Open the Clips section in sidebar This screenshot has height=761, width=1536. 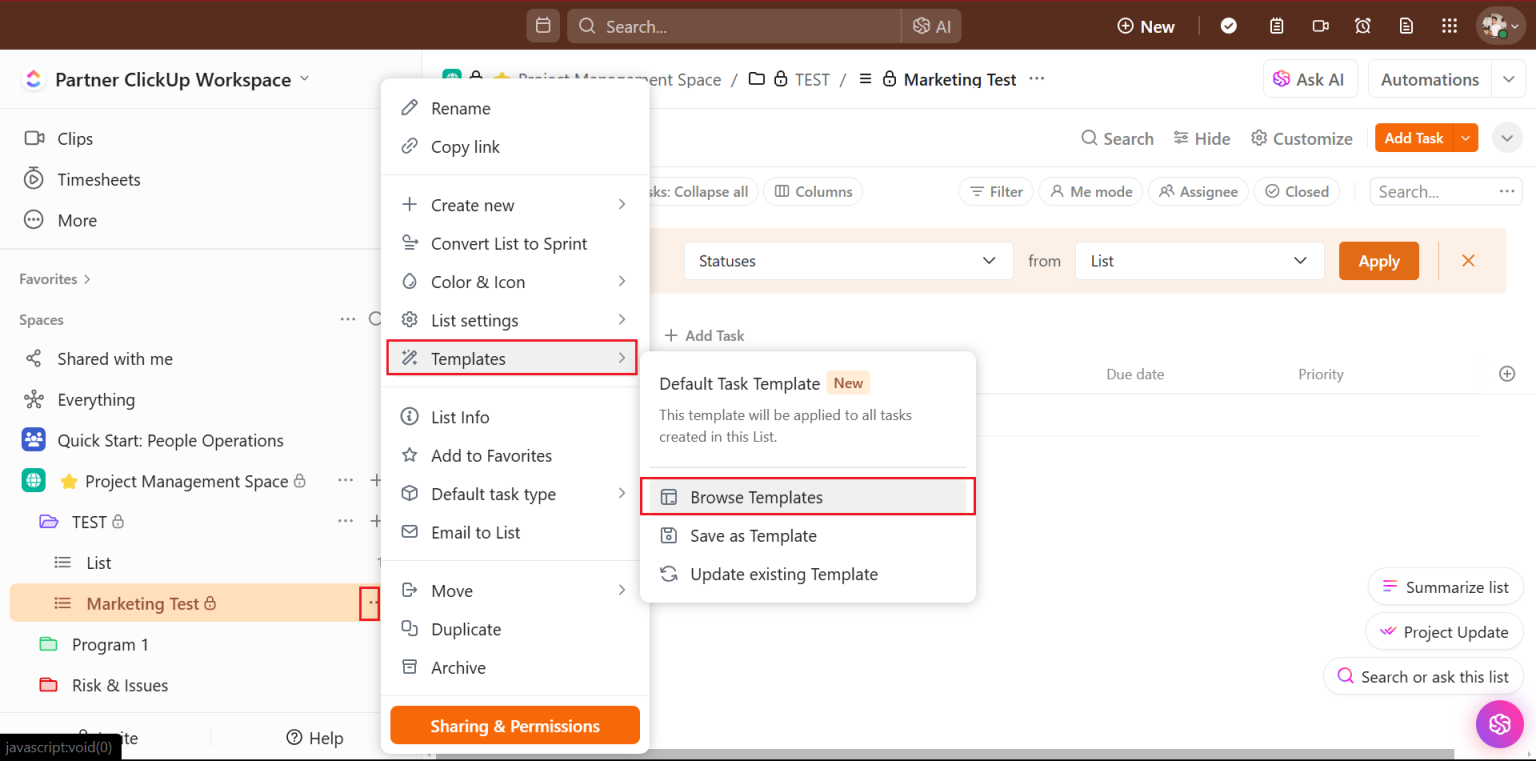pos(72,138)
